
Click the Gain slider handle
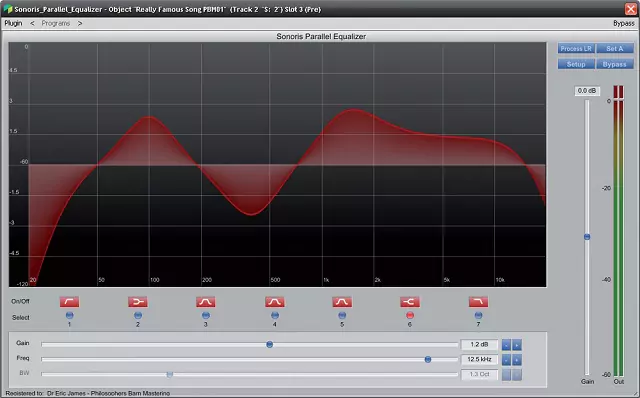[x=269, y=345]
